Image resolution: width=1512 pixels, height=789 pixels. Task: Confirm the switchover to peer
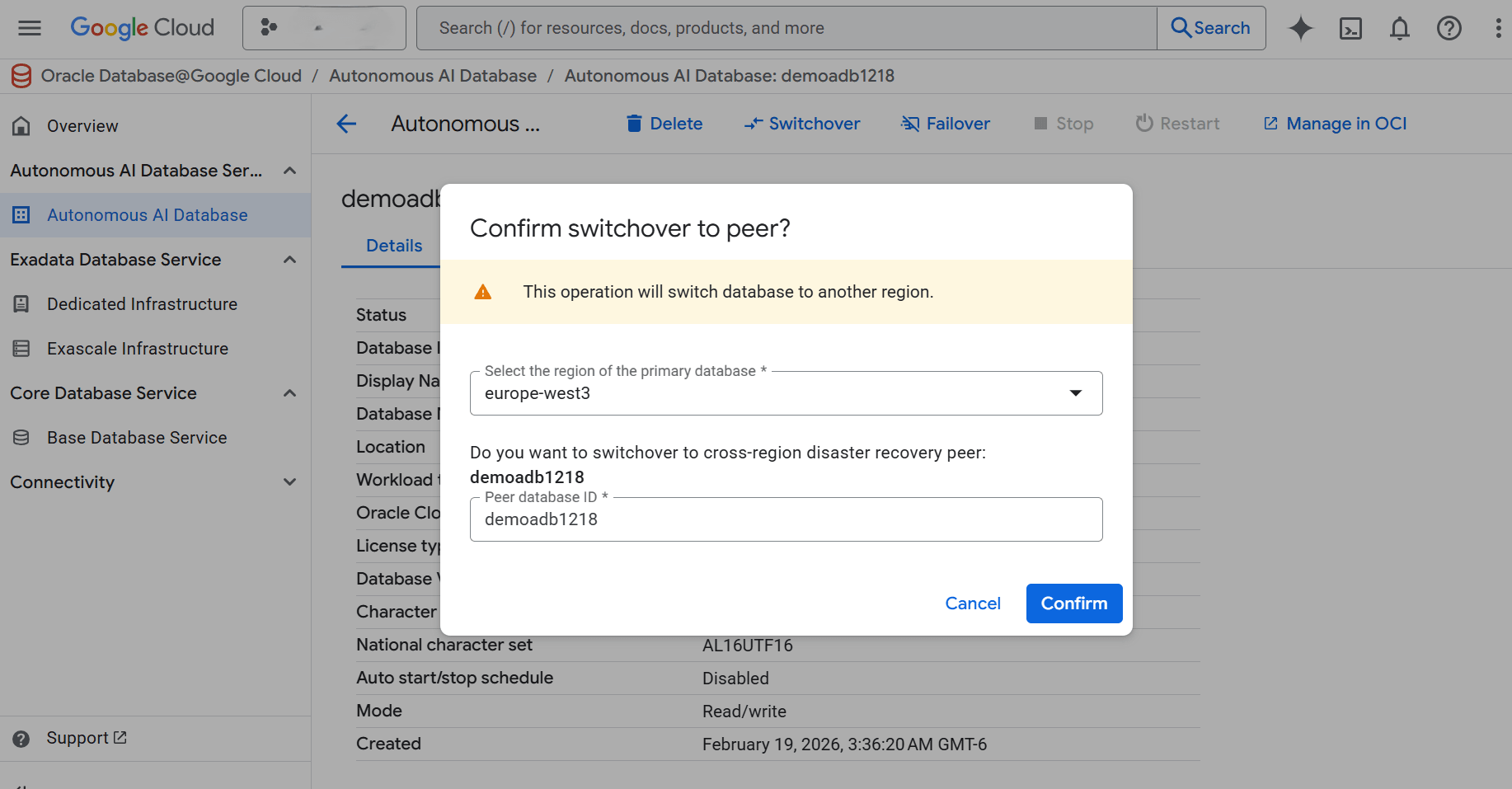coord(1073,603)
